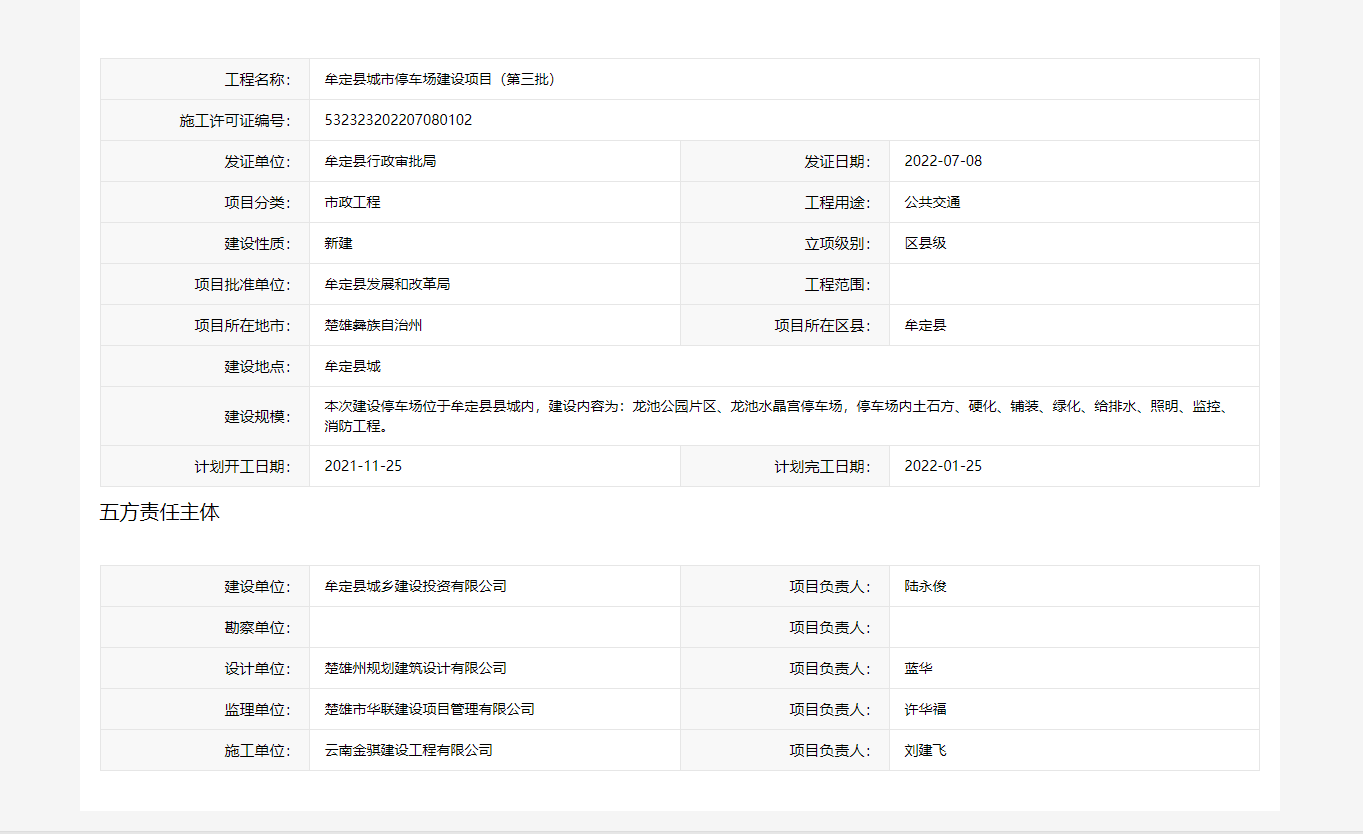The image size is (1363, 834).
Task: Click the 建设单位 label
Action: [x=257, y=586]
